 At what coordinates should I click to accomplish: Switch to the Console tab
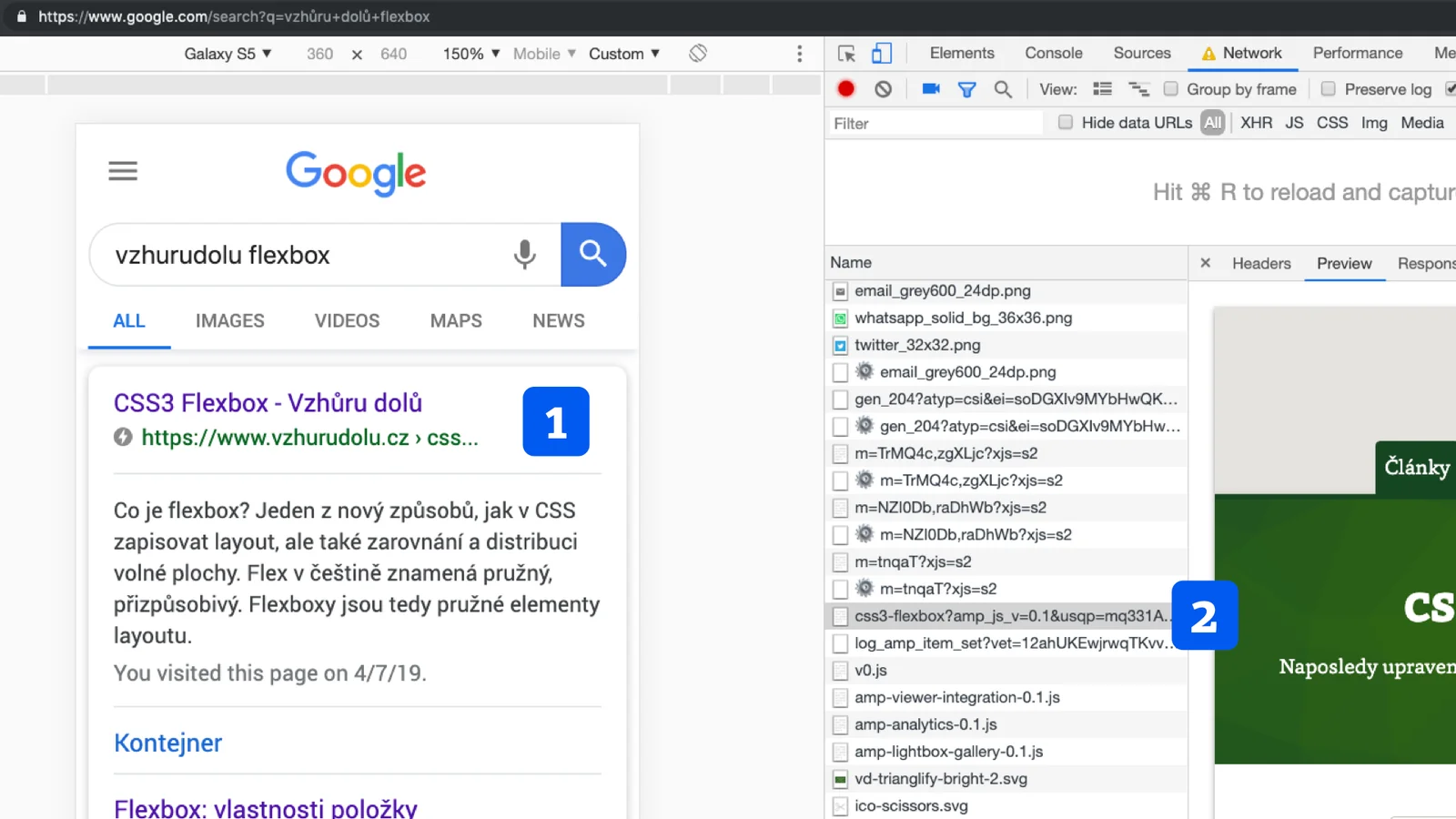point(1053,53)
